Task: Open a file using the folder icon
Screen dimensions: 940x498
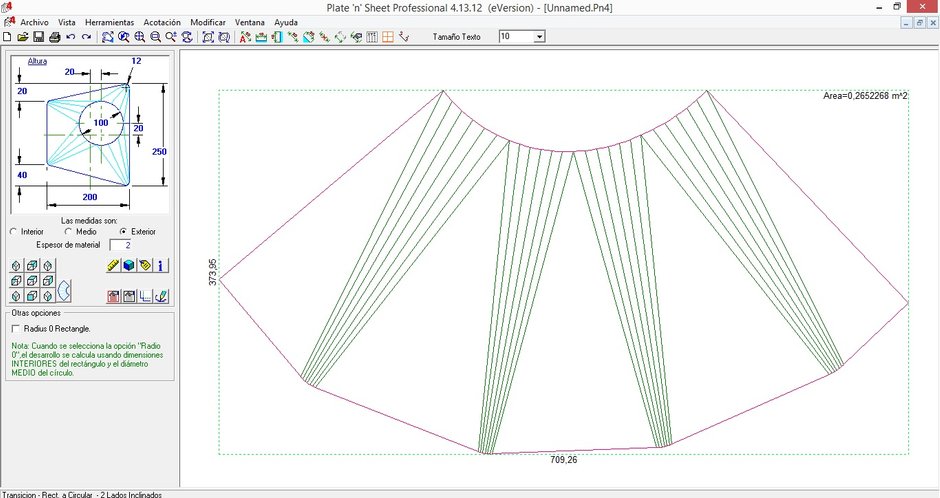Action: (23, 37)
